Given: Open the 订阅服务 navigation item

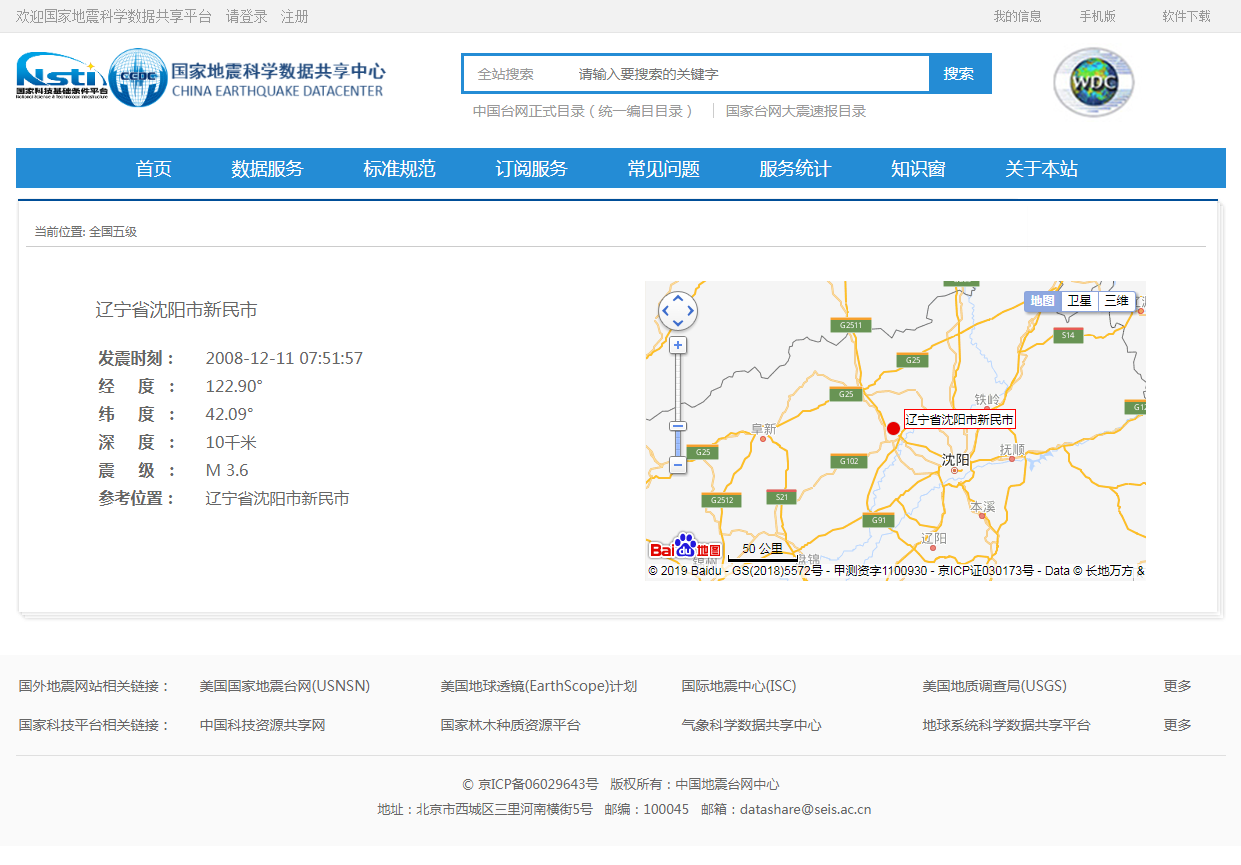Looking at the screenshot, I should click(x=531, y=169).
